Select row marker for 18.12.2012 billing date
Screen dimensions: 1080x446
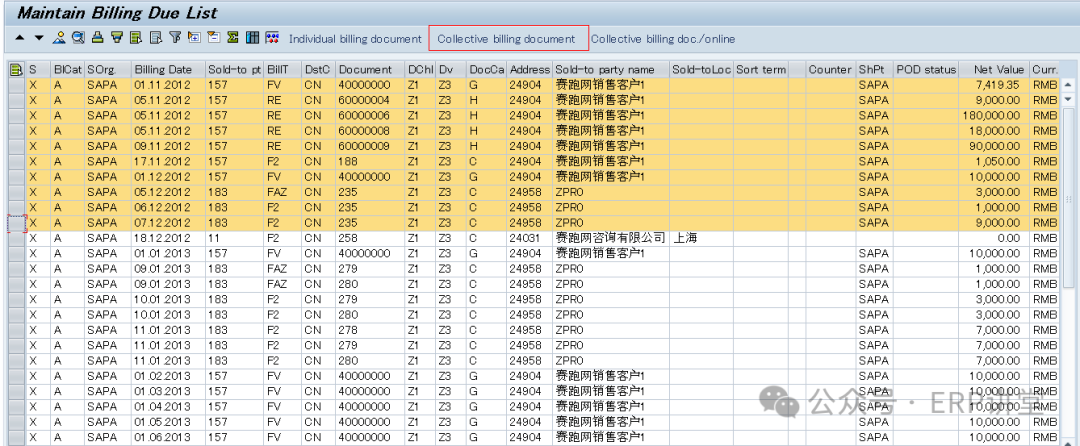coord(16,238)
